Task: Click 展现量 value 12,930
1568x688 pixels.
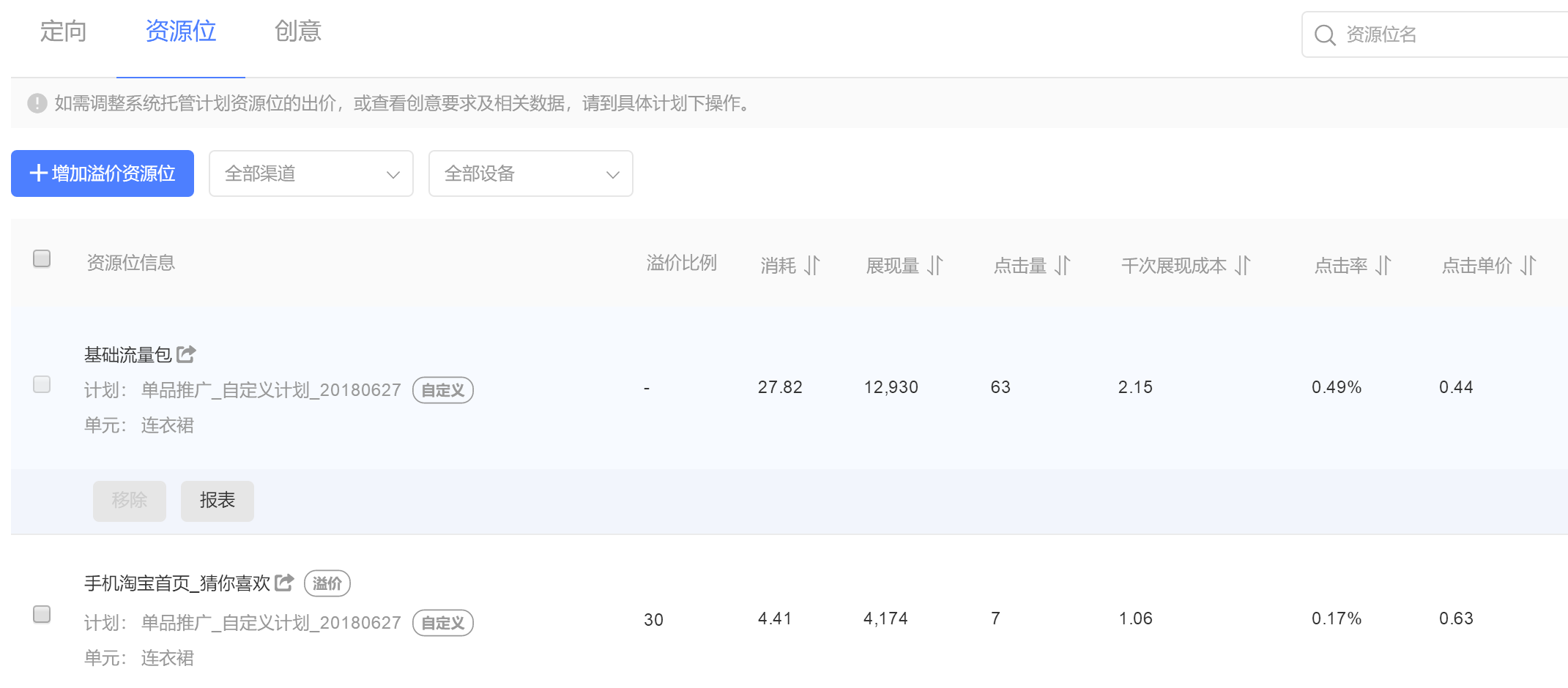Action: pos(891,387)
